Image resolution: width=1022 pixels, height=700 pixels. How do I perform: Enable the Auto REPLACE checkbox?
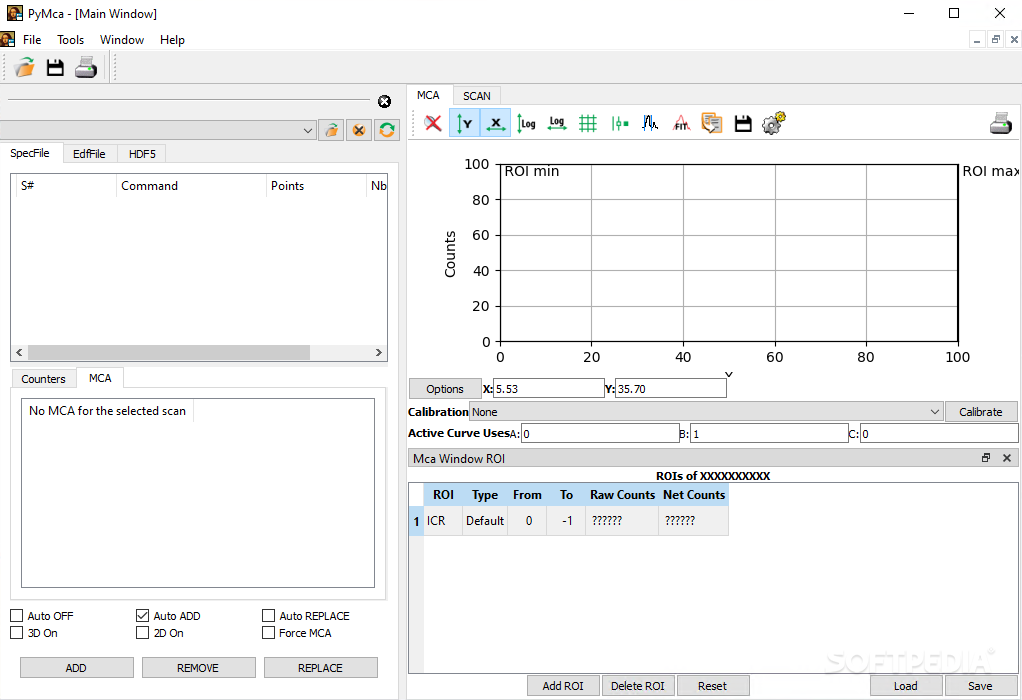(269, 615)
